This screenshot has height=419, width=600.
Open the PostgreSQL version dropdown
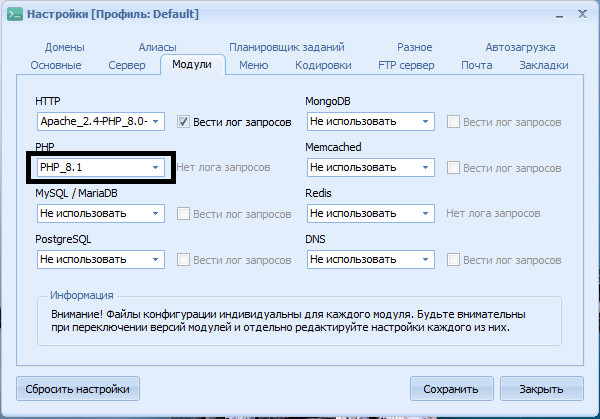pyautogui.click(x=155, y=260)
